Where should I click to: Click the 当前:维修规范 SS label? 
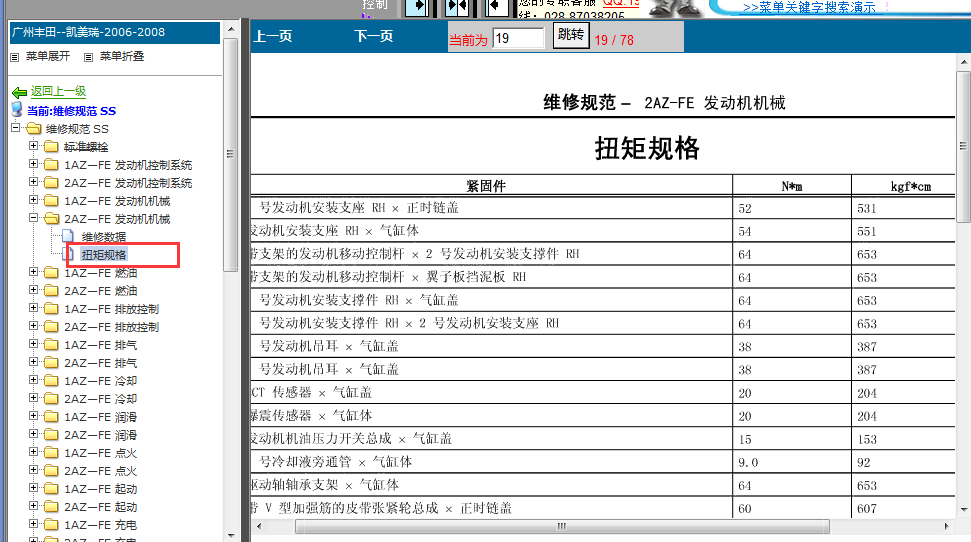click(71, 111)
